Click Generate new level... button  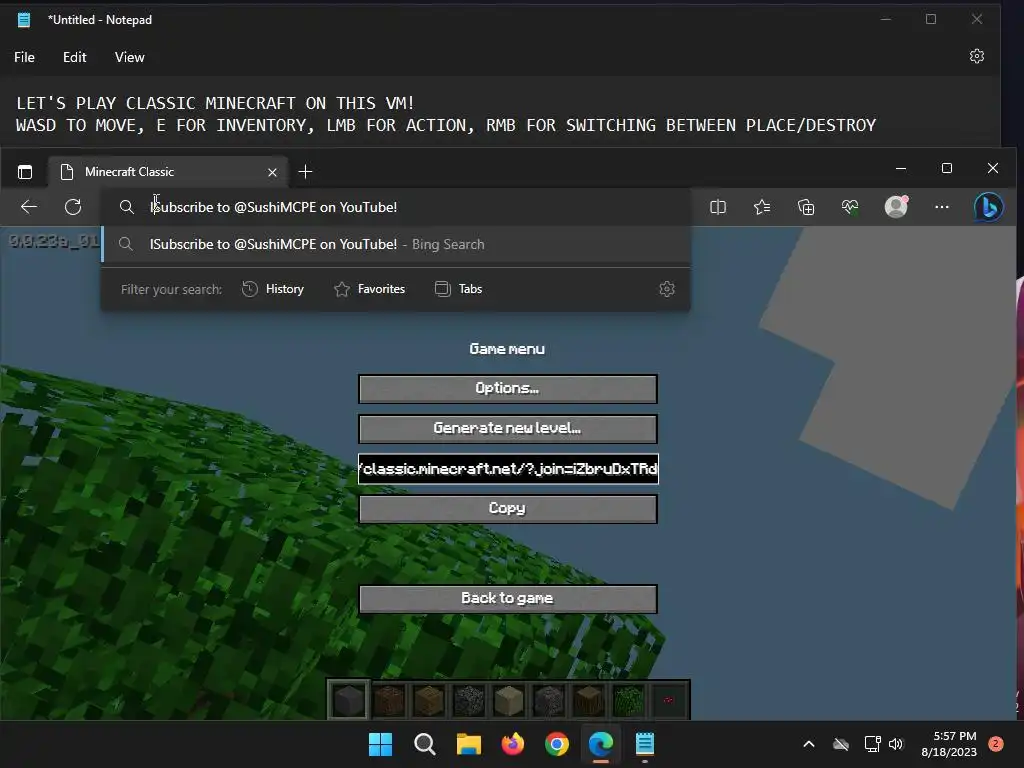coord(507,428)
